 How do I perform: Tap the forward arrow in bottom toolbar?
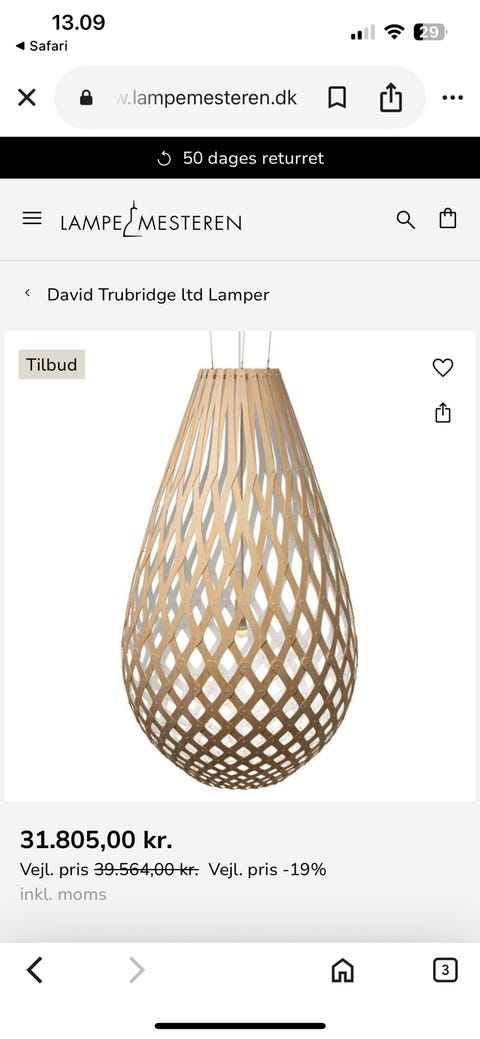point(136,970)
